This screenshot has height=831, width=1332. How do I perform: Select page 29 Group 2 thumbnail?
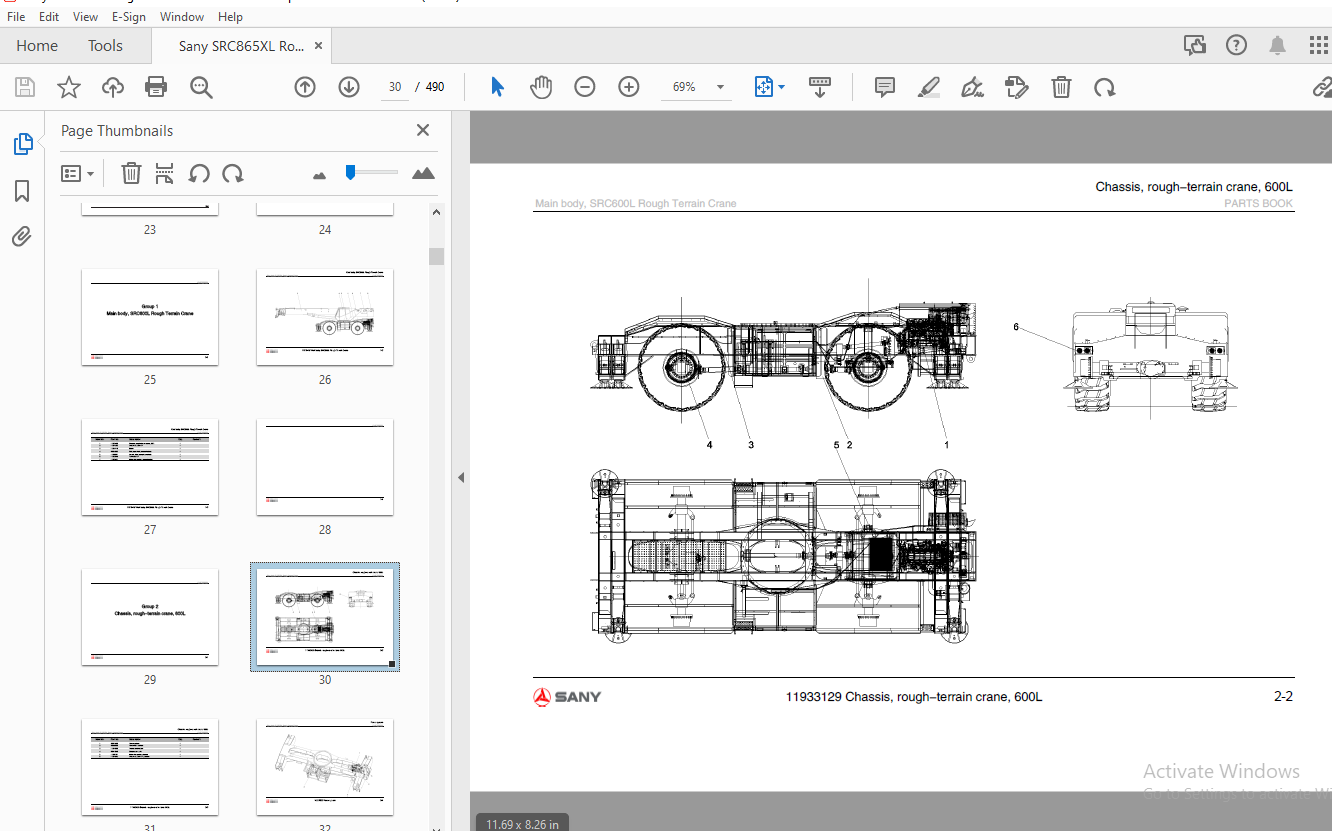(x=150, y=616)
